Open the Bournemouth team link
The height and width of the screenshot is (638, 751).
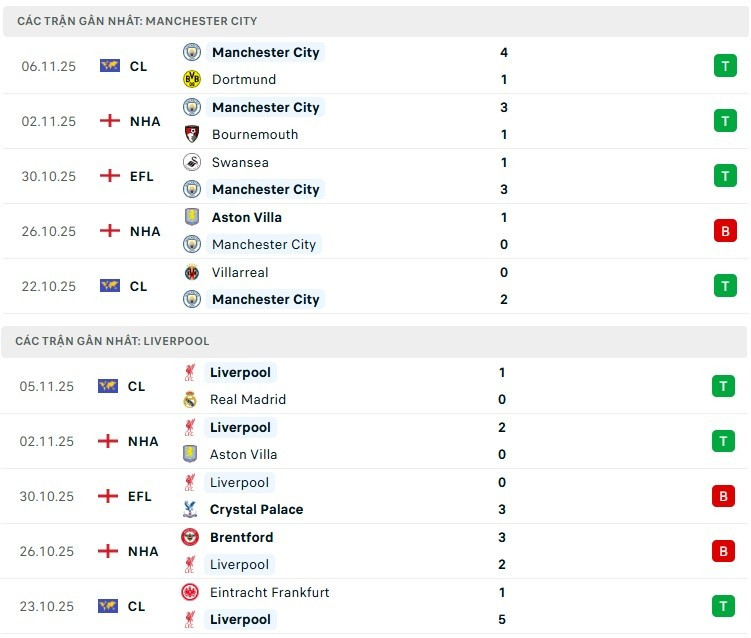[x=255, y=134]
